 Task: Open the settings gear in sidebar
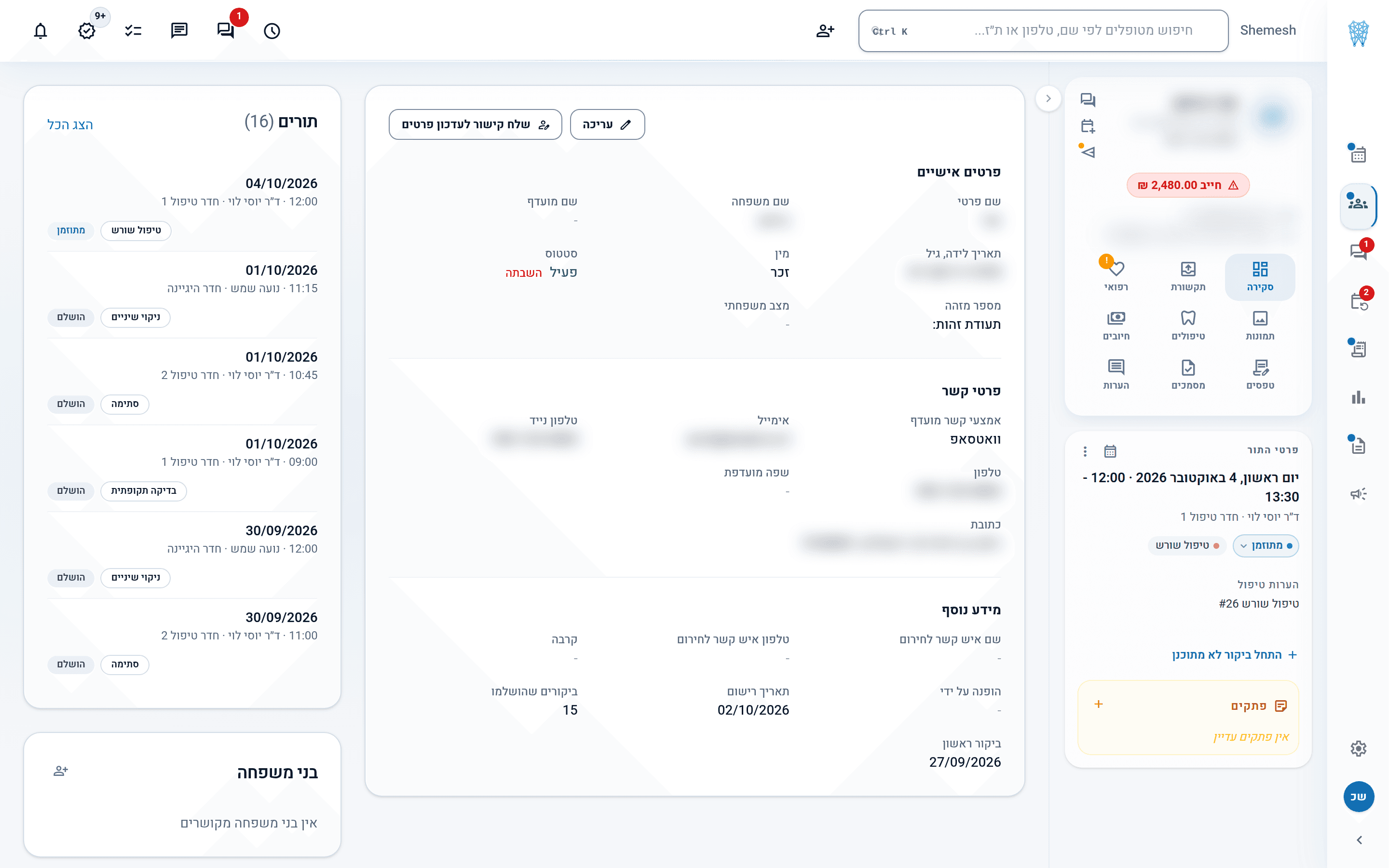pyautogui.click(x=1358, y=748)
